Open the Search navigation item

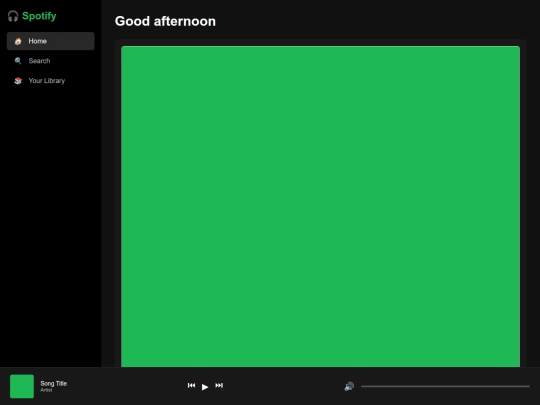tap(51, 61)
